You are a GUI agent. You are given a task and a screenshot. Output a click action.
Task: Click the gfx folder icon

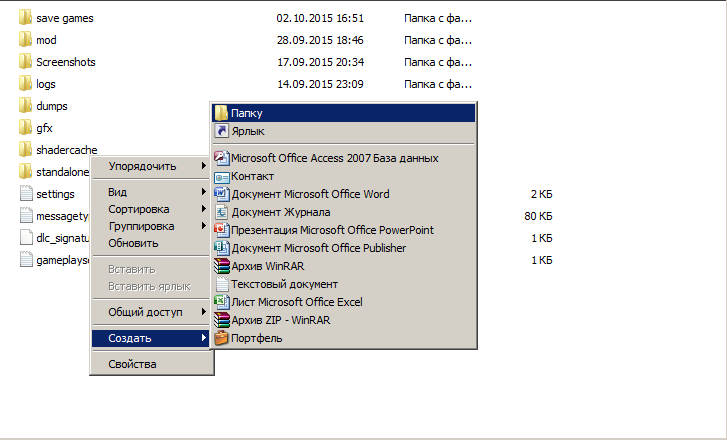[26, 128]
